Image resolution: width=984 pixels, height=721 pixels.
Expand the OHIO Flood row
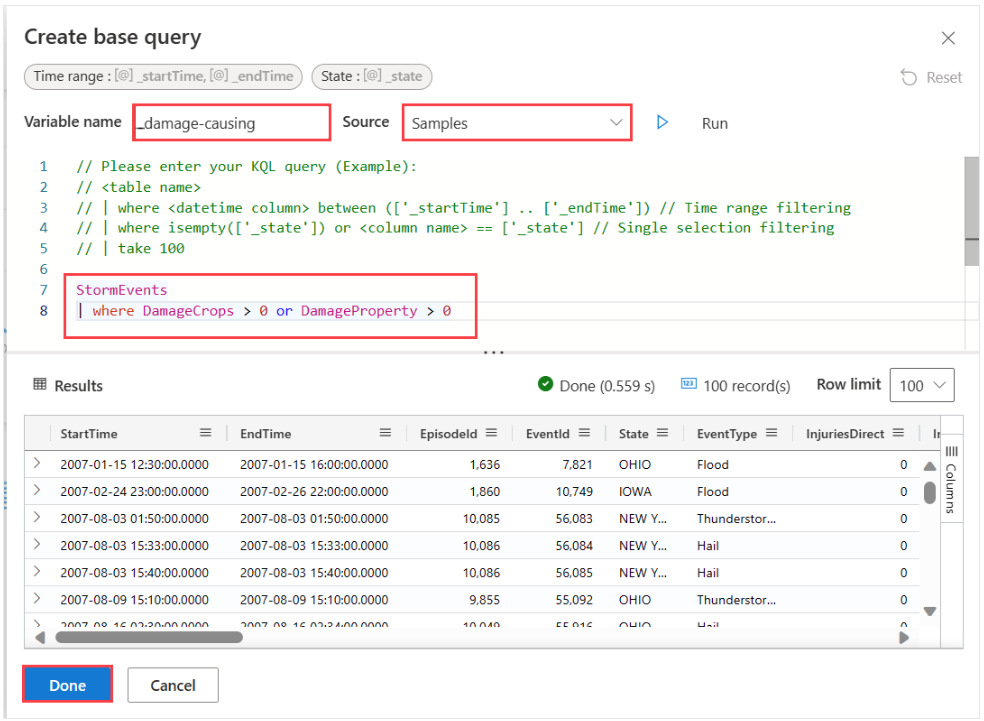pos(37,463)
